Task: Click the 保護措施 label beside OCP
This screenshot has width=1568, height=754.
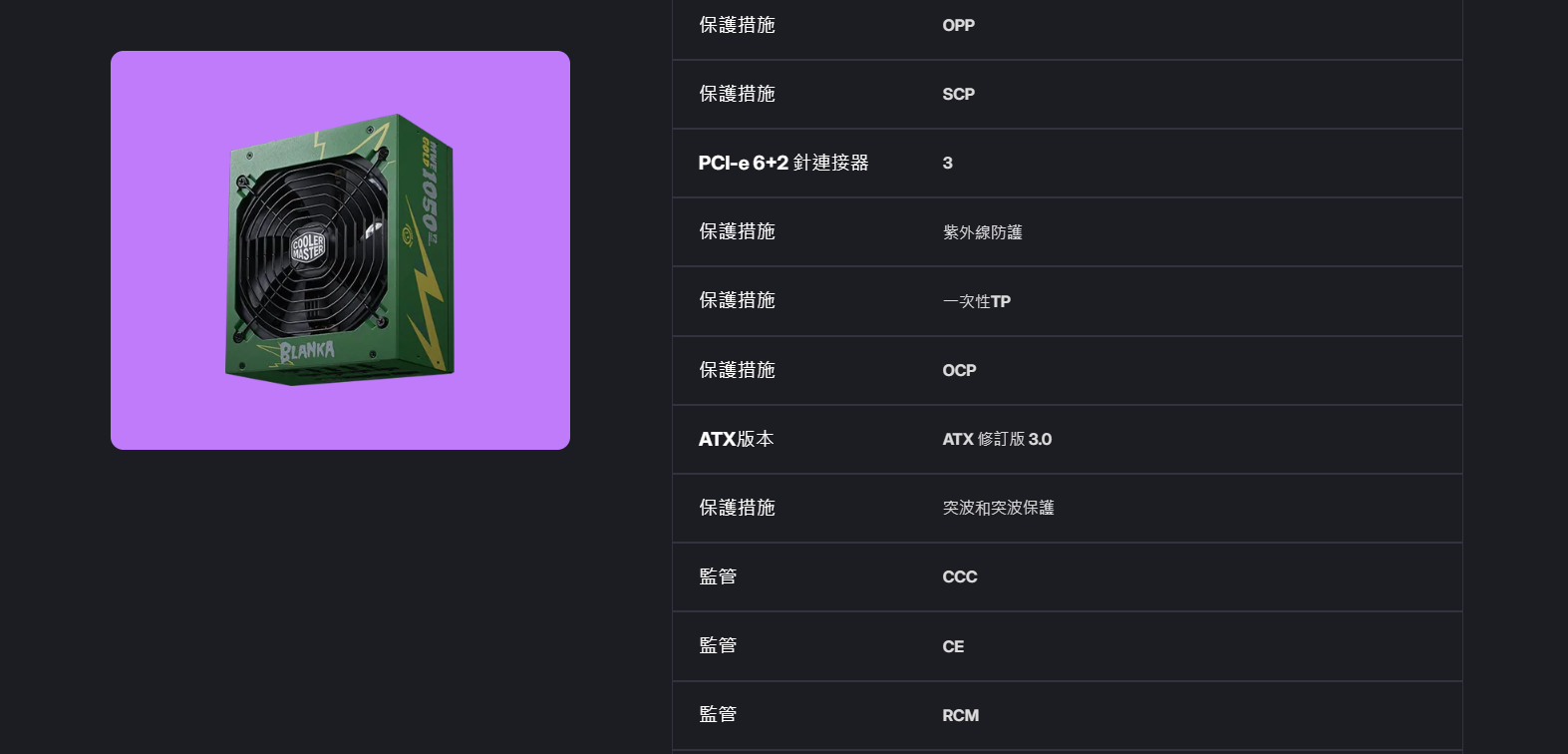Action: tap(737, 370)
